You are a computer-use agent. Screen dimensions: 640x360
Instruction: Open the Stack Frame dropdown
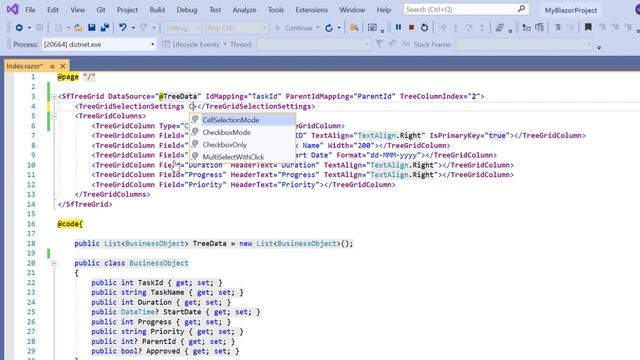pyautogui.click(x=524, y=44)
